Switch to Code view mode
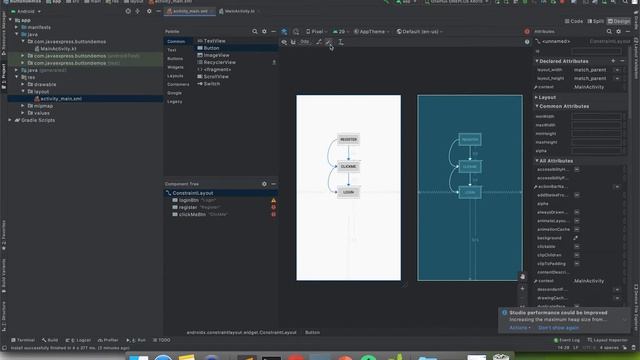 pos(574,21)
